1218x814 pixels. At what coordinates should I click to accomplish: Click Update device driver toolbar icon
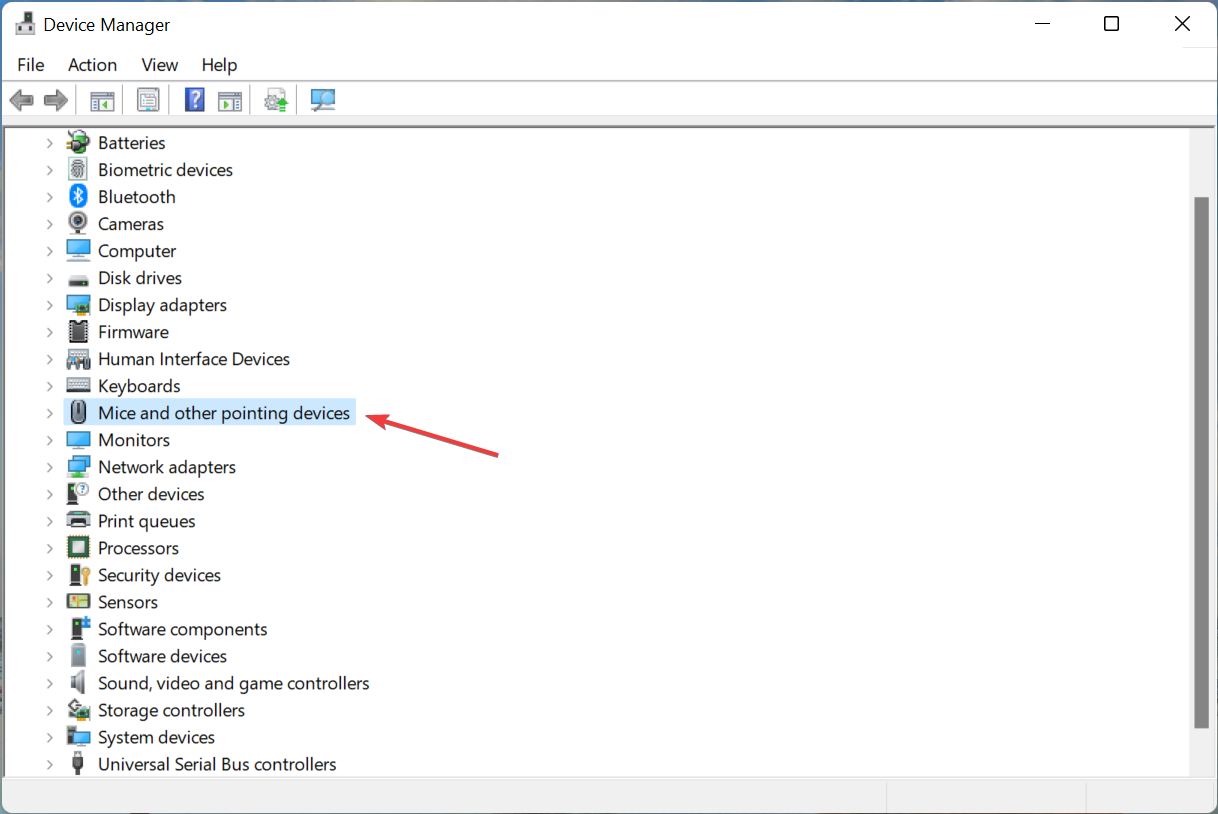coord(276,100)
